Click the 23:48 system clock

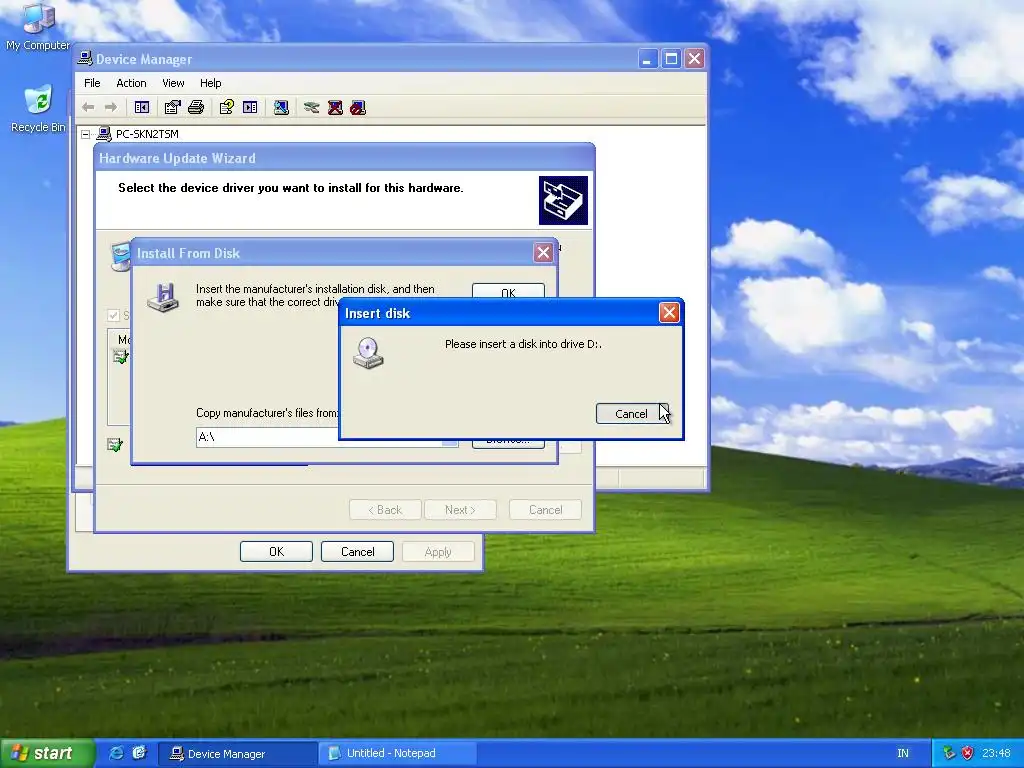pyautogui.click(x=996, y=753)
